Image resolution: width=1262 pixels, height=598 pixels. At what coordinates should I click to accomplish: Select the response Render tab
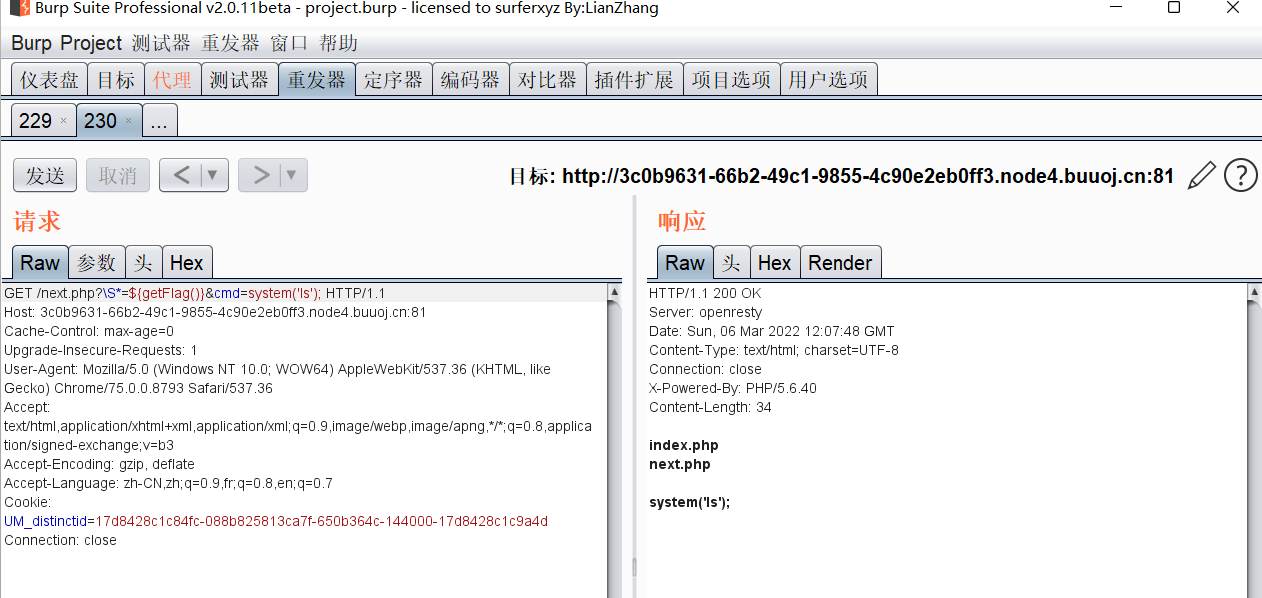coord(840,263)
